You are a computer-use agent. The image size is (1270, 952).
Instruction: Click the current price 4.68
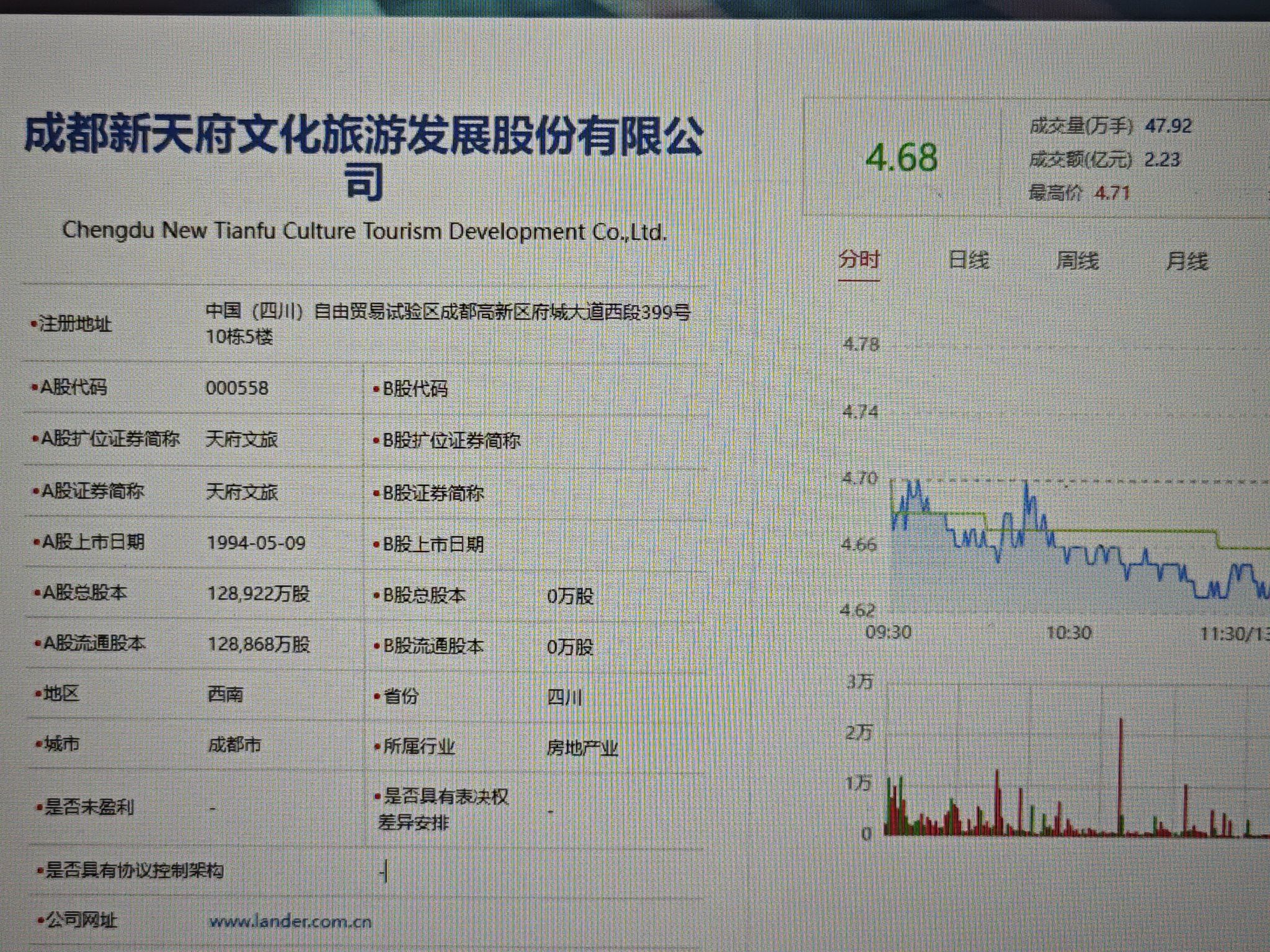(901, 157)
